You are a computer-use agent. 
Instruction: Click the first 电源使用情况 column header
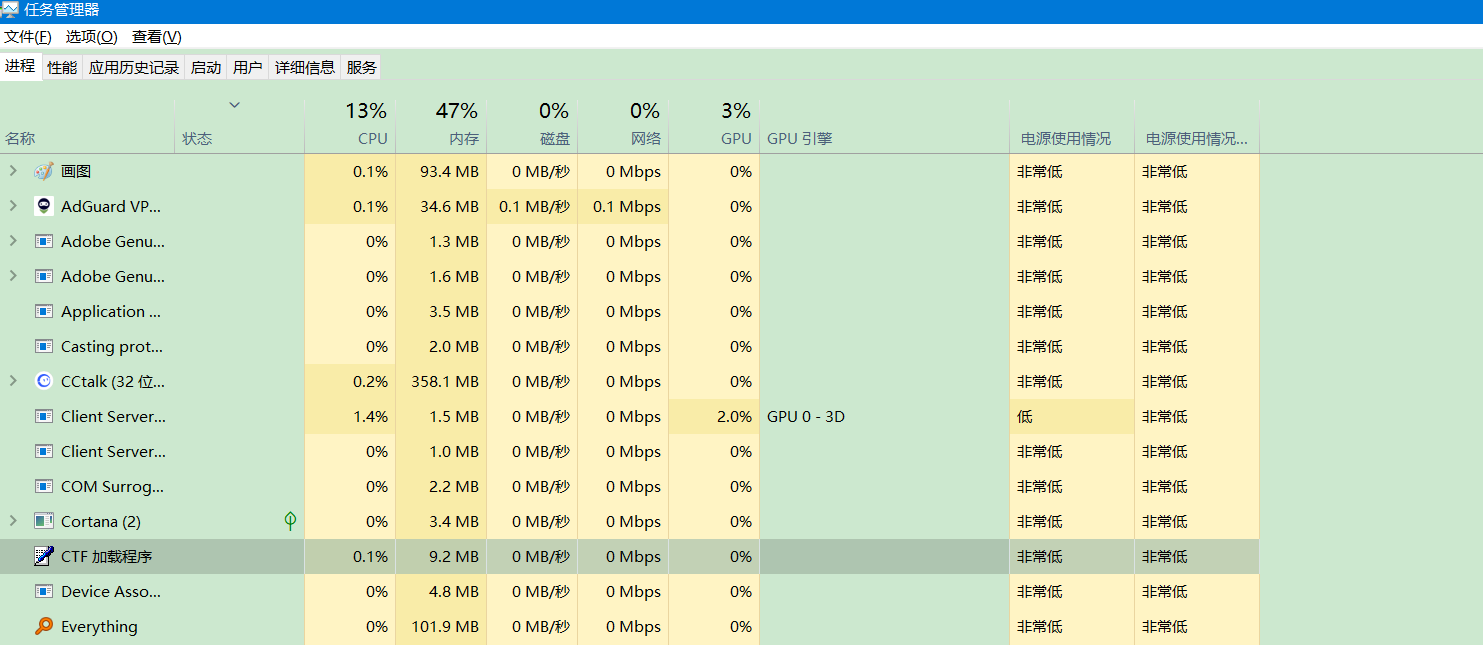pyautogui.click(x=1072, y=126)
